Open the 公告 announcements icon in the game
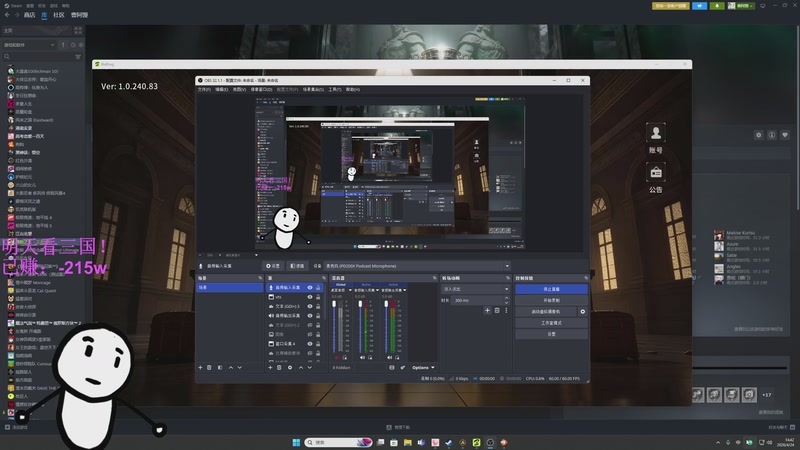 tap(656, 172)
